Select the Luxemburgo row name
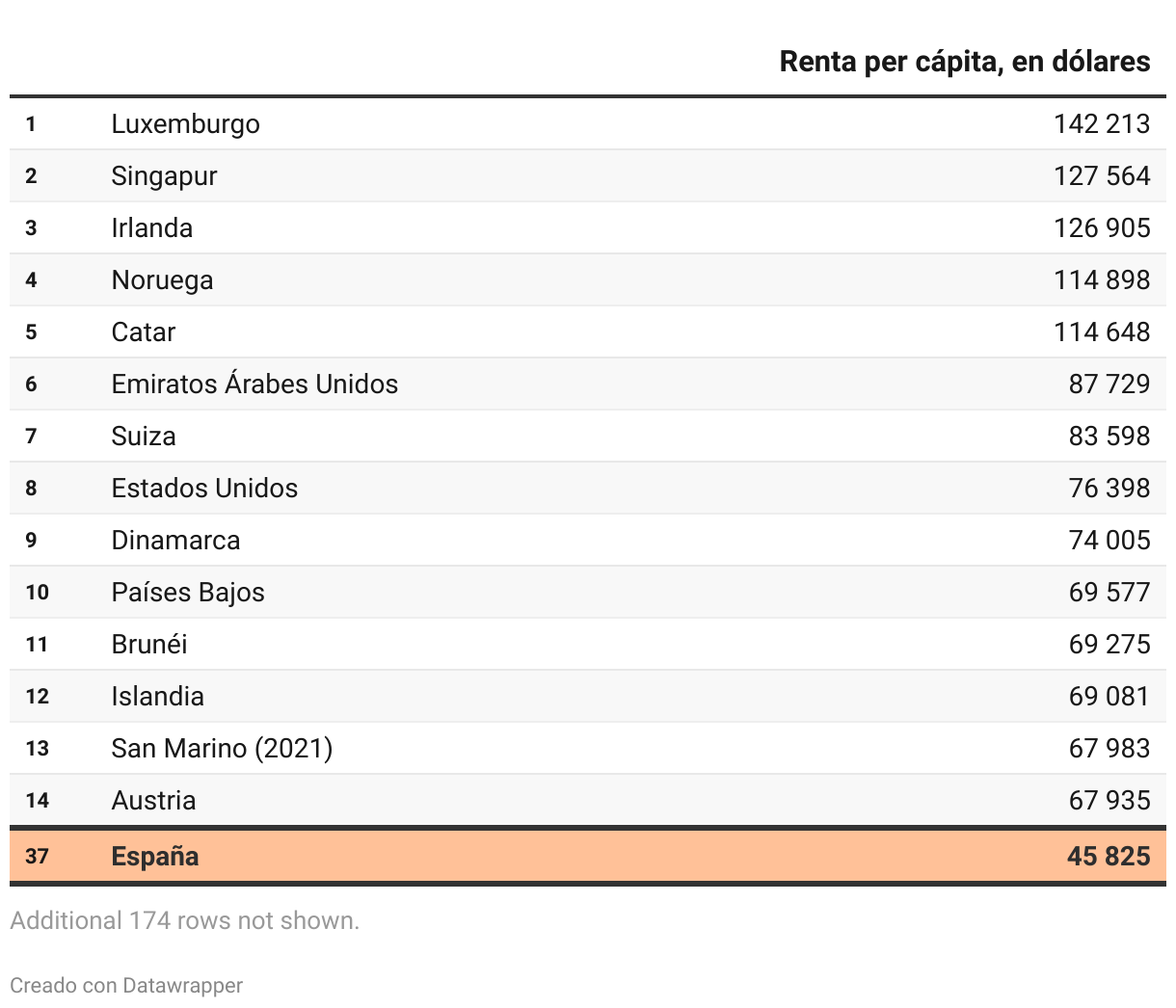This screenshot has width=1176, height=1008. (x=185, y=124)
